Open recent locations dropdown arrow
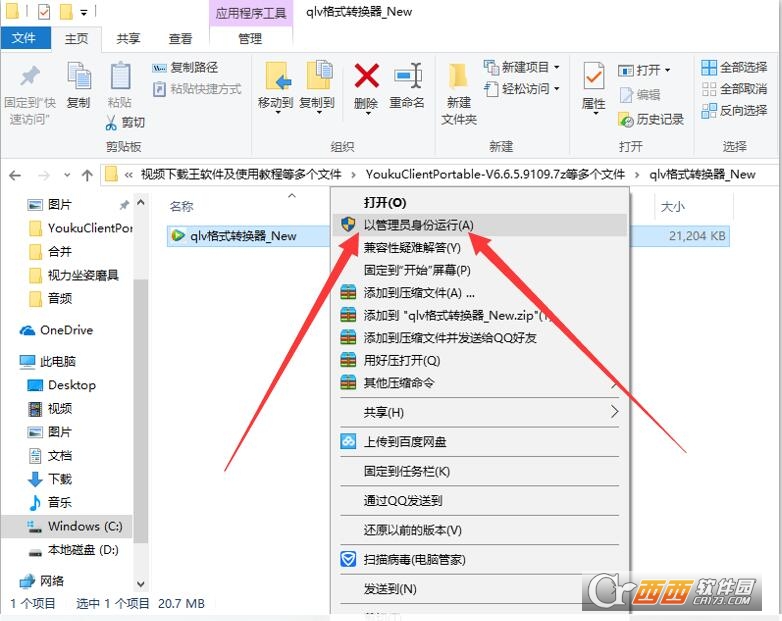This screenshot has height=621, width=782. tap(67, 175)
